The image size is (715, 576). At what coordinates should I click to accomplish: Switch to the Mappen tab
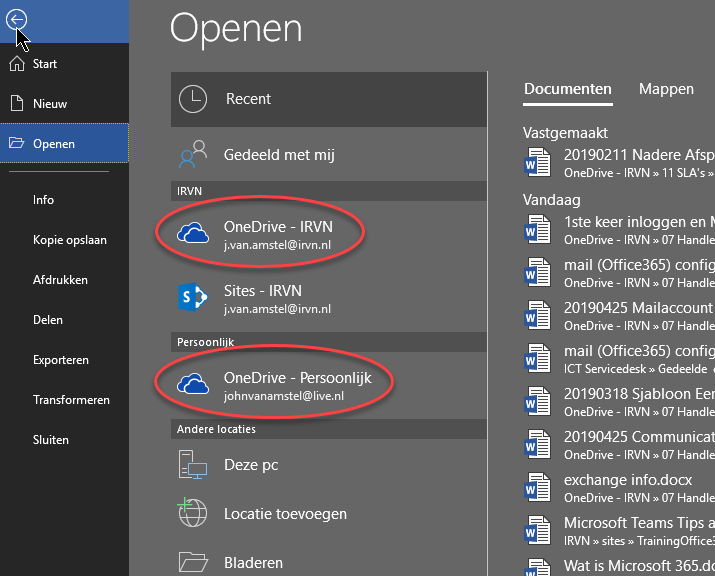click(x=666, y=89)
